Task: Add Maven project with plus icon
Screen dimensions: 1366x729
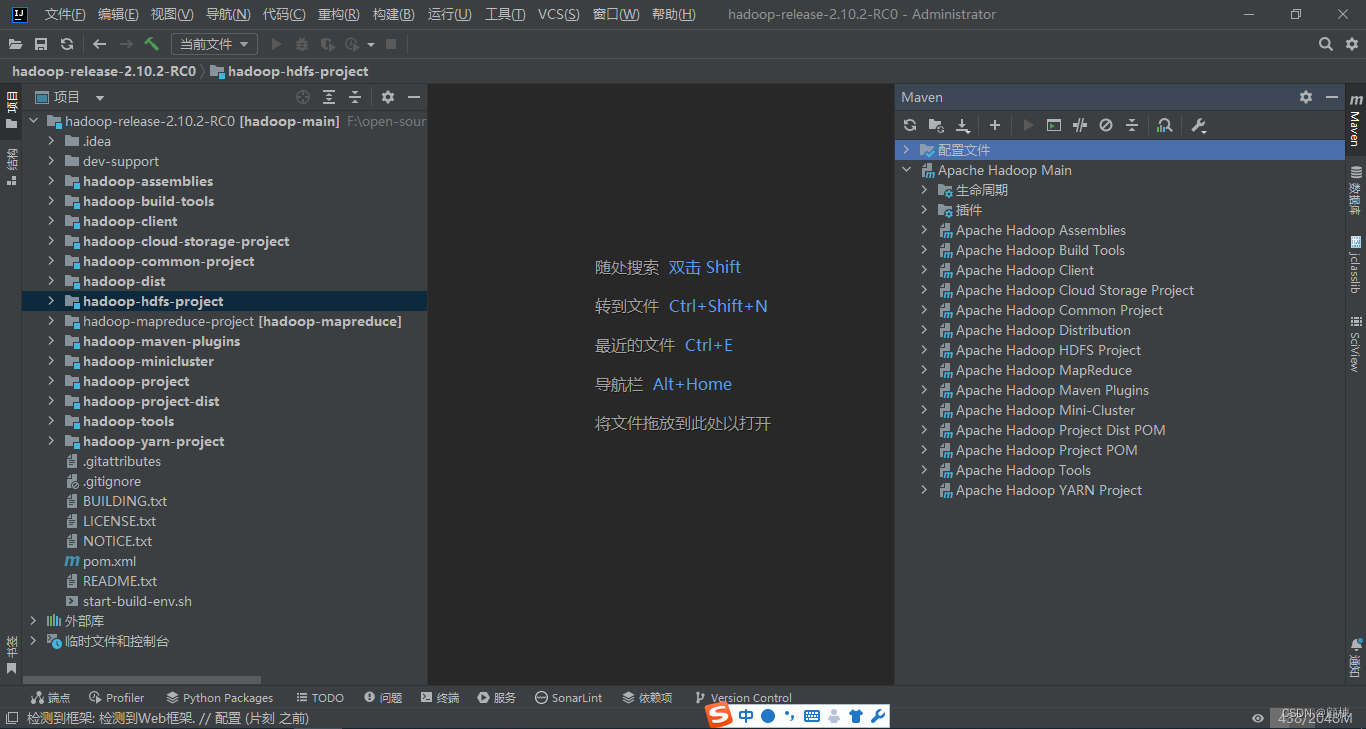Action: tap(995, 125)
